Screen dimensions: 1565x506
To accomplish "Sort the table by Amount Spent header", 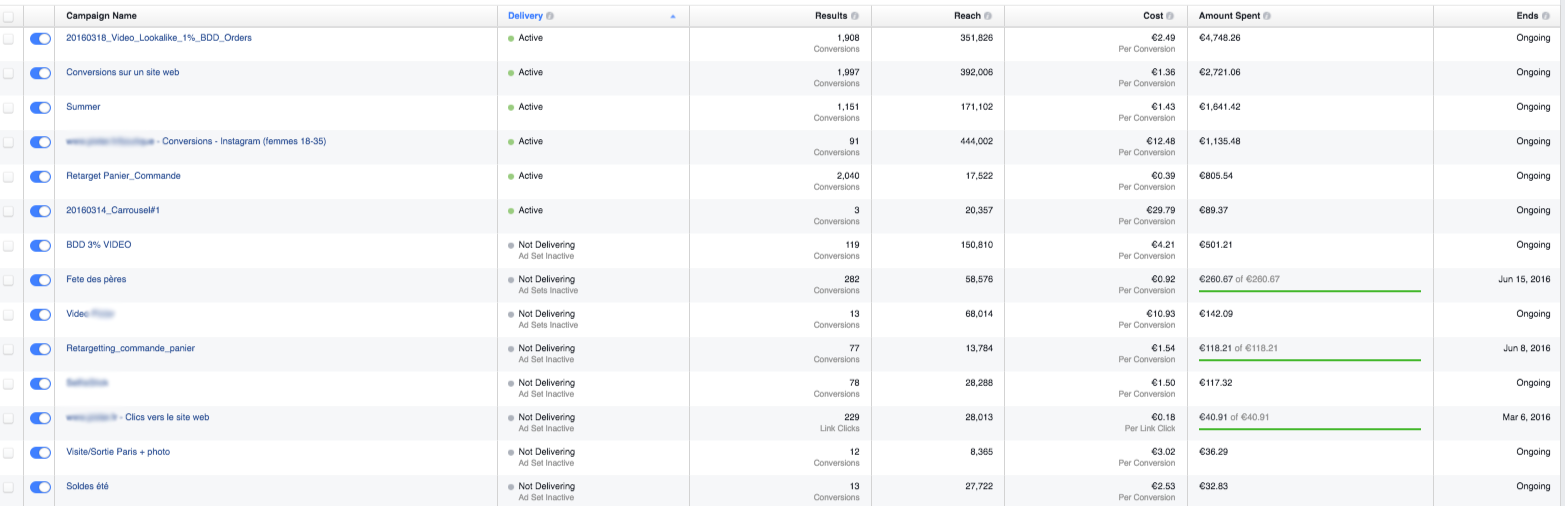I will click(1228, 16).
